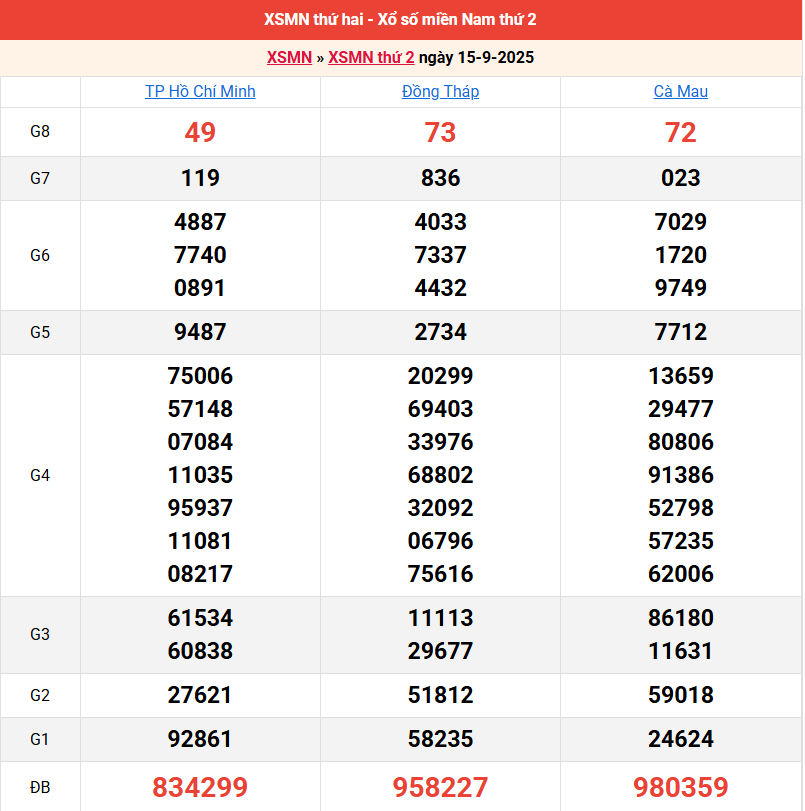Click special prize number 834299

click(200, 788)
